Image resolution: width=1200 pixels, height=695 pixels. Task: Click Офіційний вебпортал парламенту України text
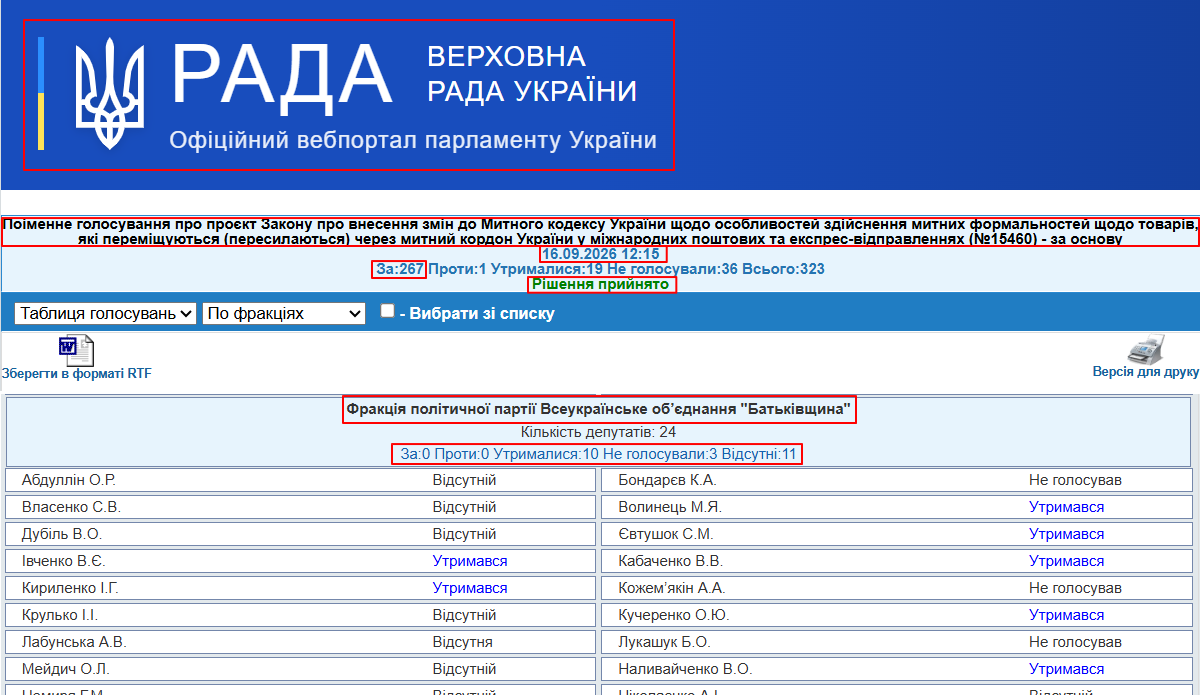(413, 140)
